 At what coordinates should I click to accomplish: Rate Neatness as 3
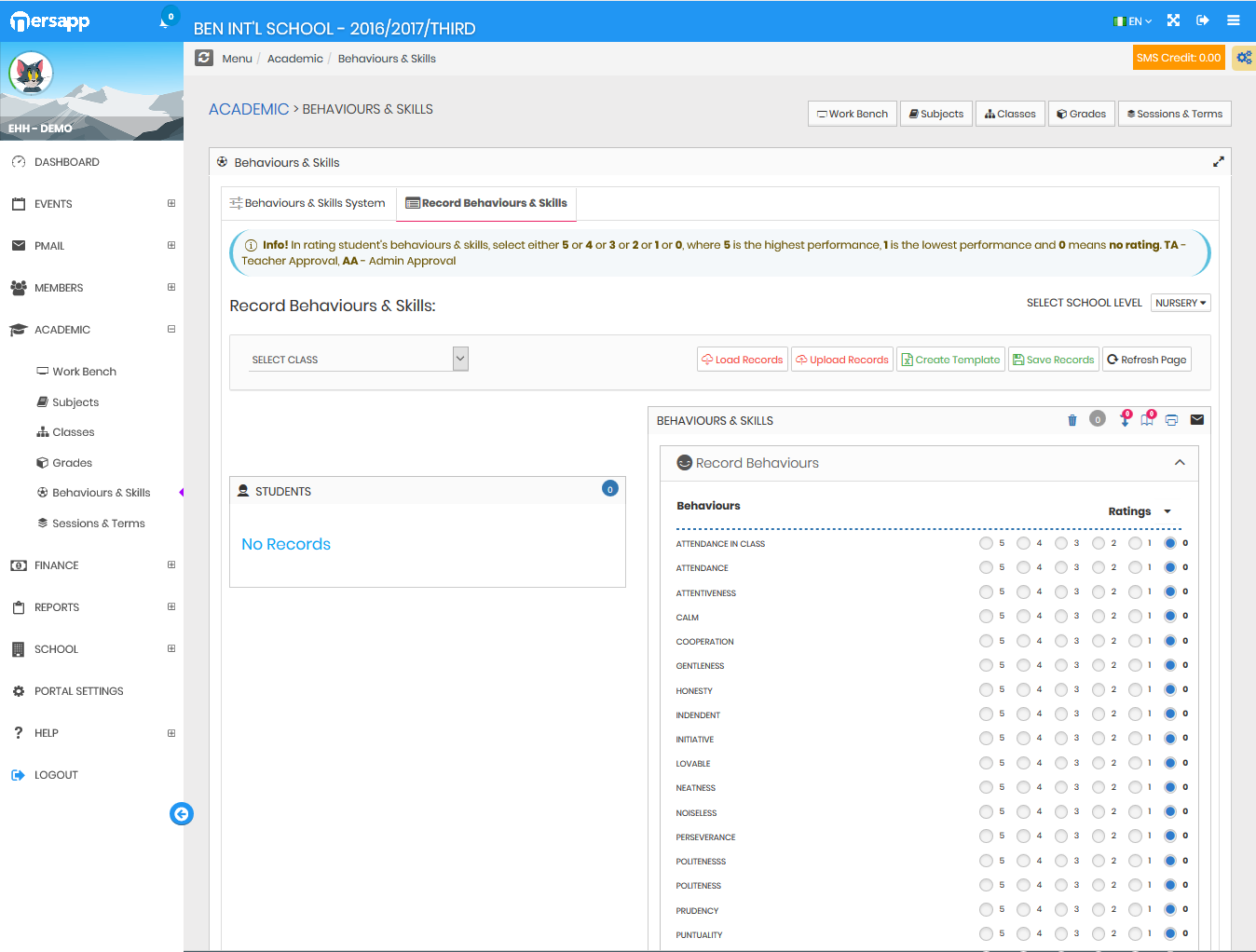coord(1060,787)
